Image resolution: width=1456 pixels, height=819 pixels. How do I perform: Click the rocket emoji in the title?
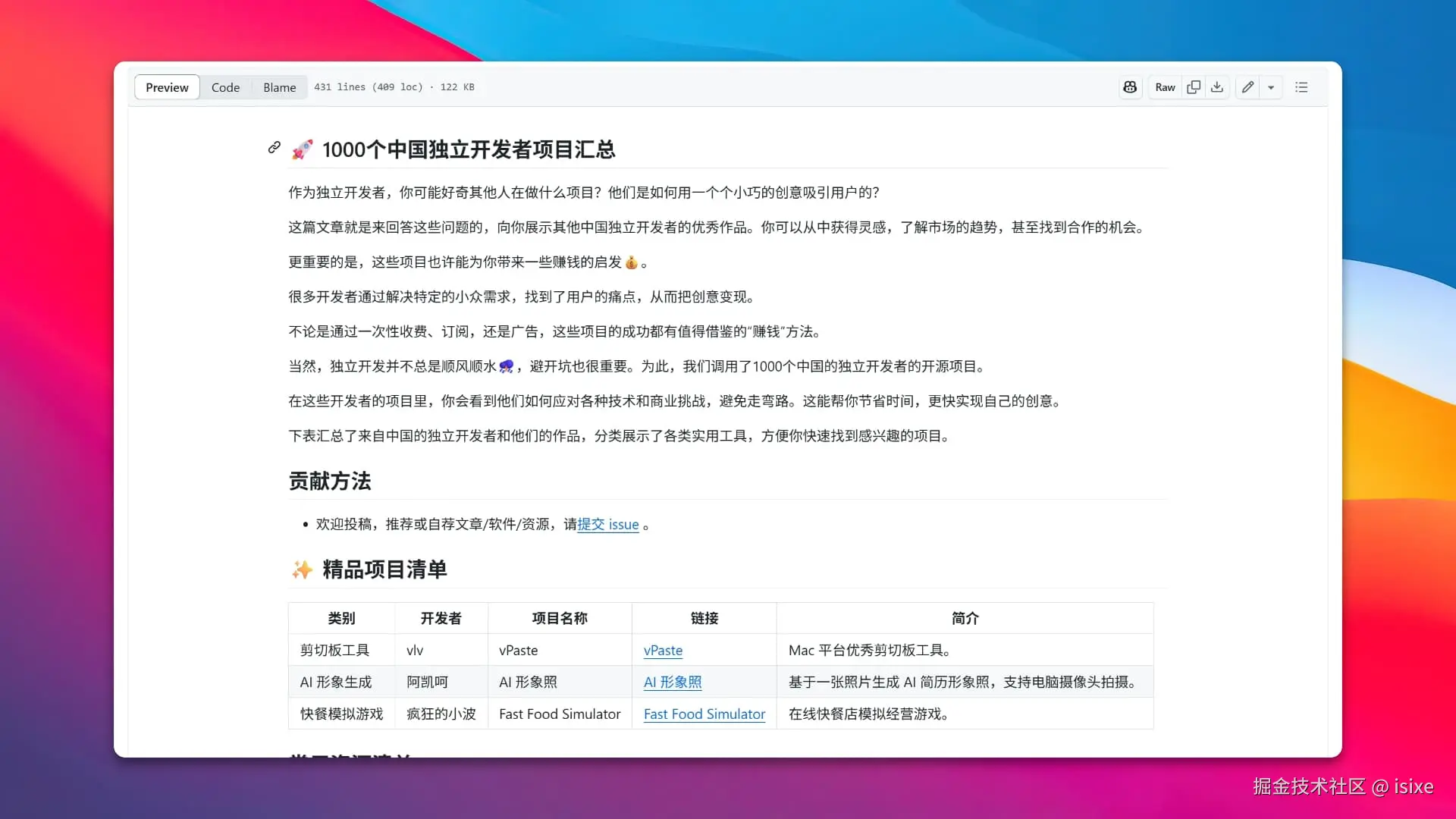(303, 149)
